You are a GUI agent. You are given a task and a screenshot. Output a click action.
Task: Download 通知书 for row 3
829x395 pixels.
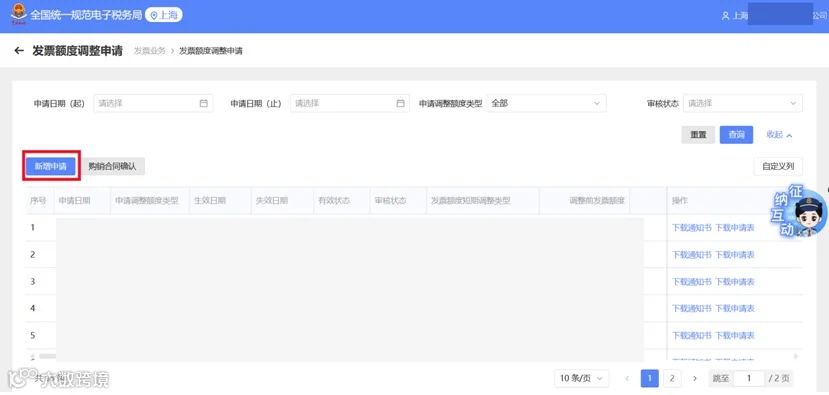point(692,282)
